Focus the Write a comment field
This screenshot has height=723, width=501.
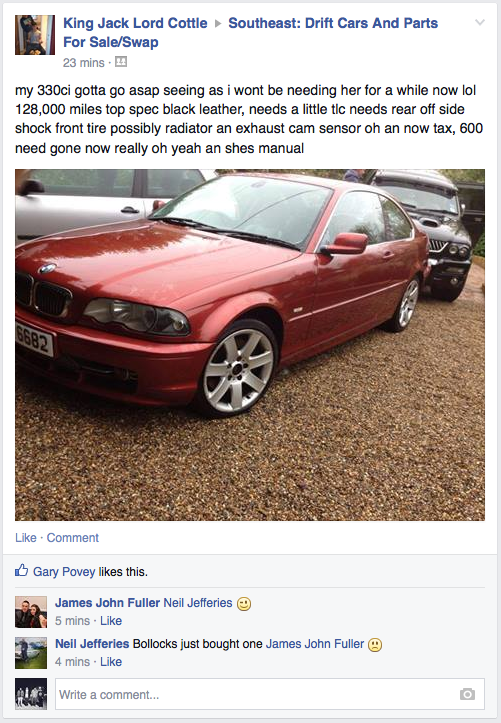click(x=270, y=694)
